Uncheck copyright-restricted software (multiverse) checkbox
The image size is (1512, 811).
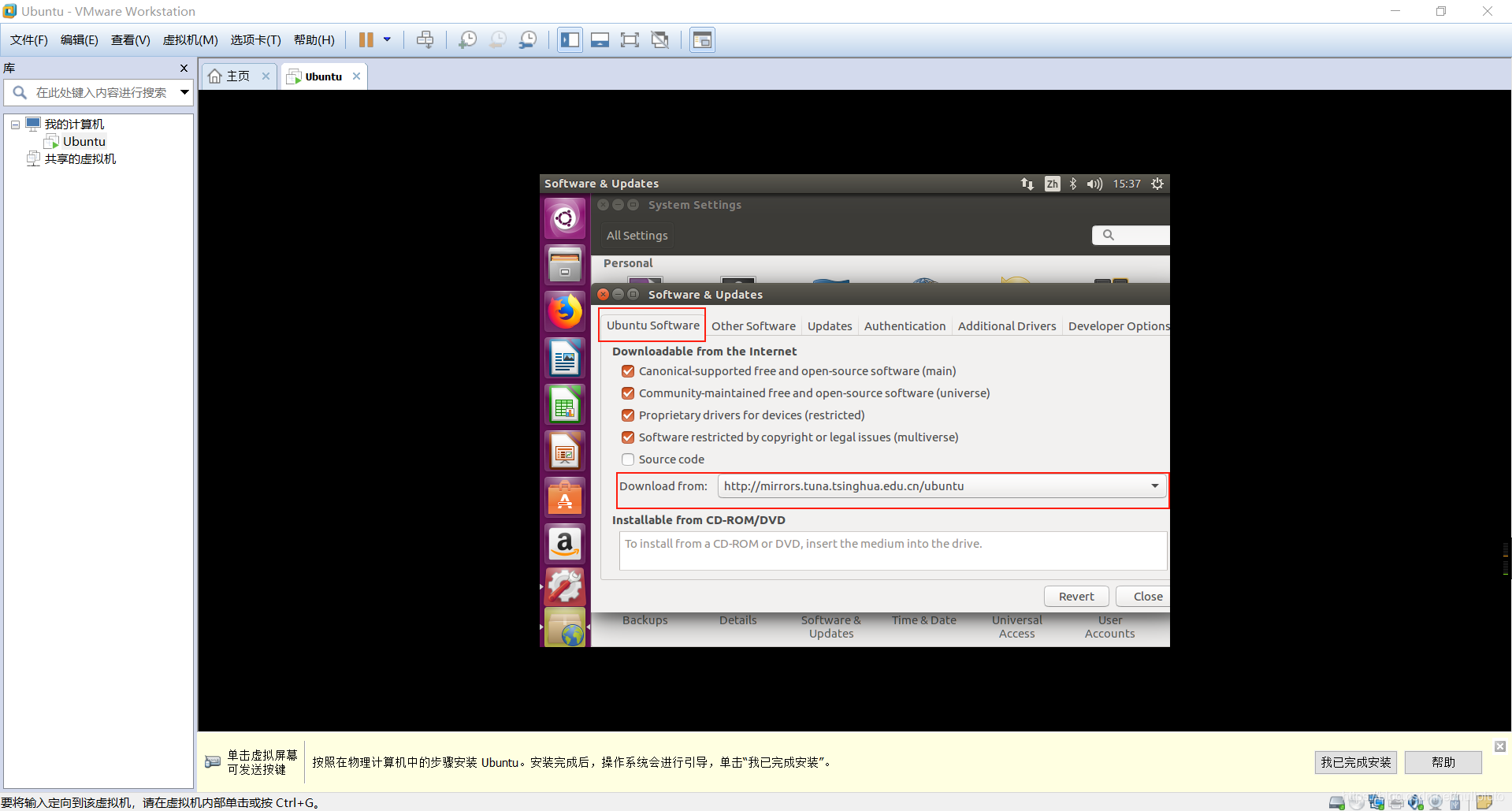(x=628, y=437)
